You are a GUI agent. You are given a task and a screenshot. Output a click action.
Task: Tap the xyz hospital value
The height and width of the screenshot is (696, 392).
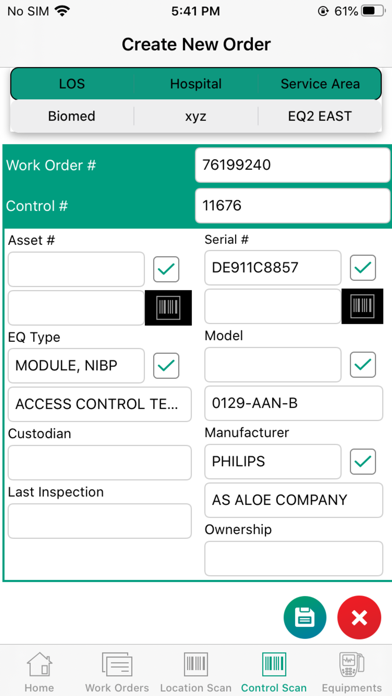point(196,116)
